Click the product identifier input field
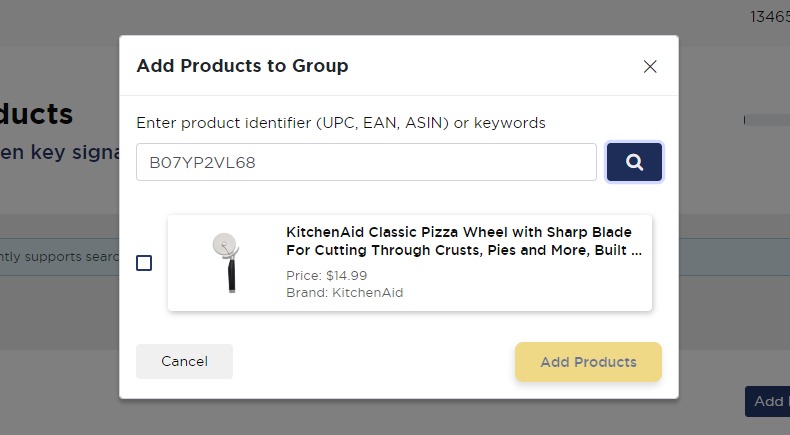790x435 pixels. tap(366, 162)
